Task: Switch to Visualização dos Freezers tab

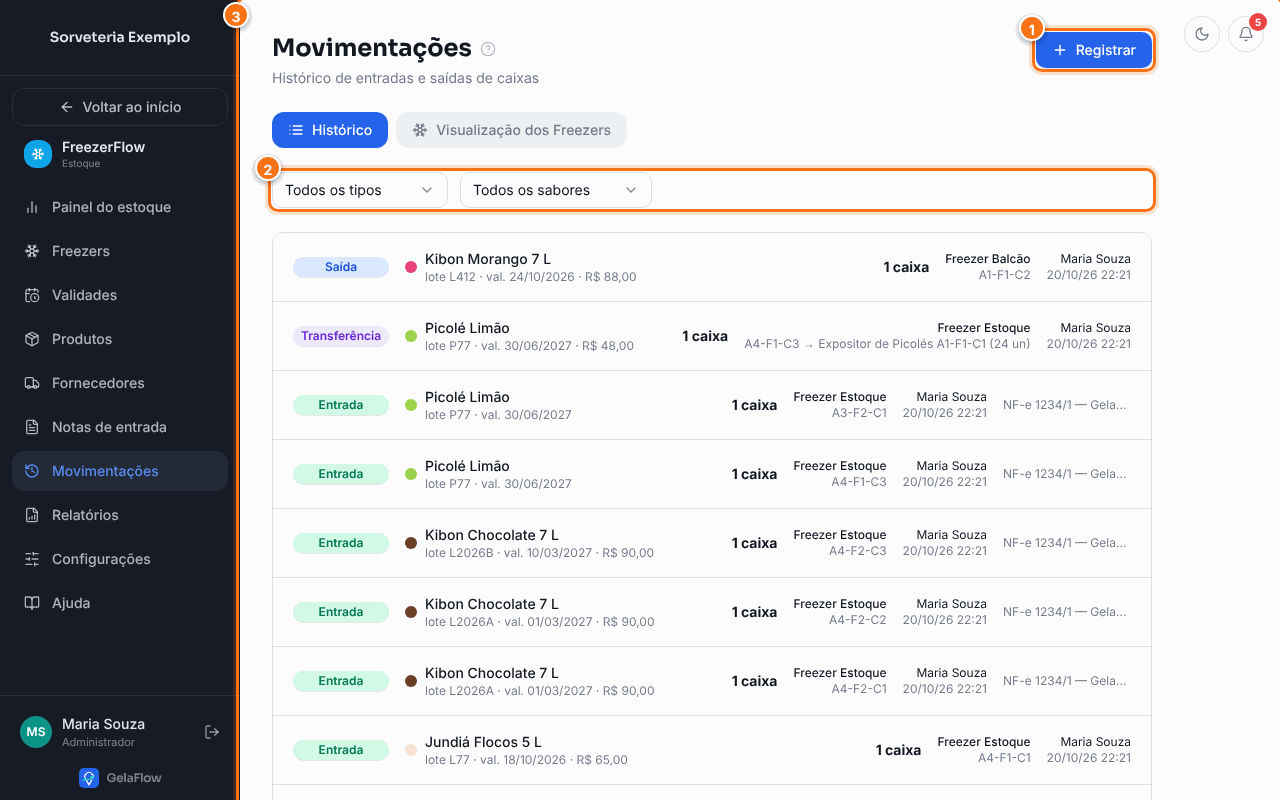Action: (x=511, y=130)
